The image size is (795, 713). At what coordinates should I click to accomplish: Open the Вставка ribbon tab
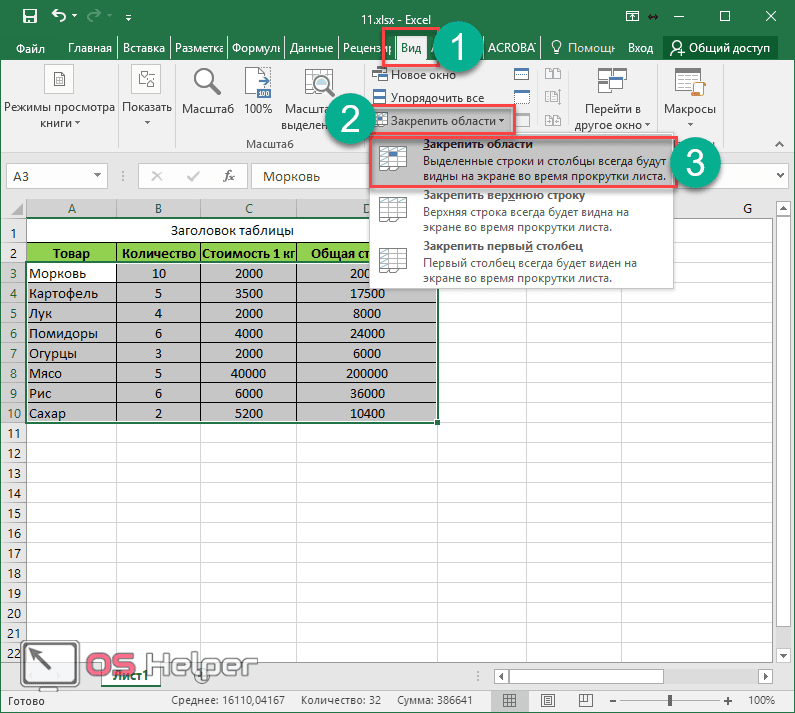pos(144,48)
